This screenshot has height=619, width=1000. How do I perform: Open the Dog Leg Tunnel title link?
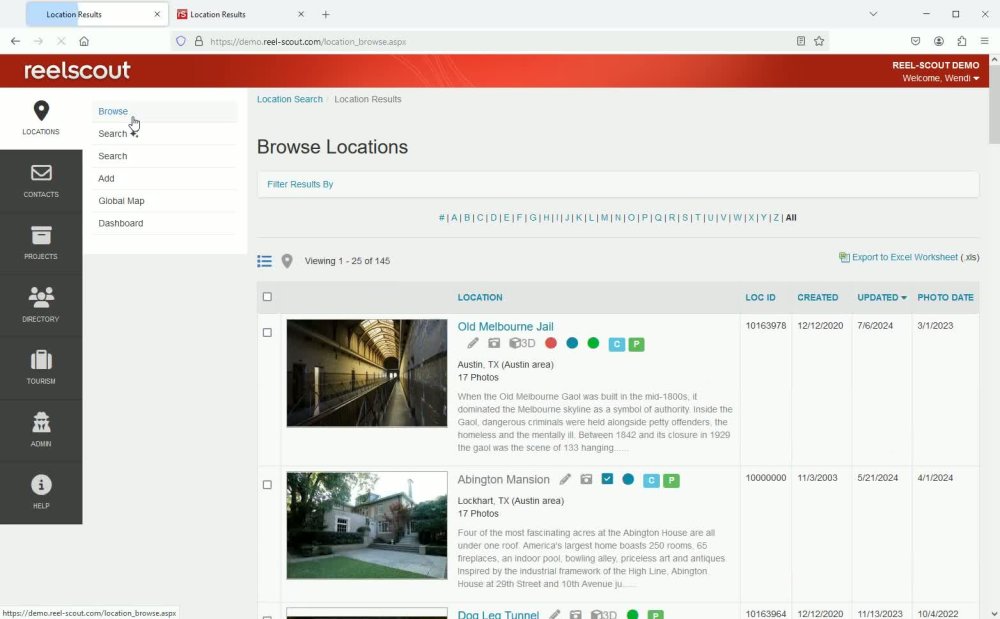[498, 615]
